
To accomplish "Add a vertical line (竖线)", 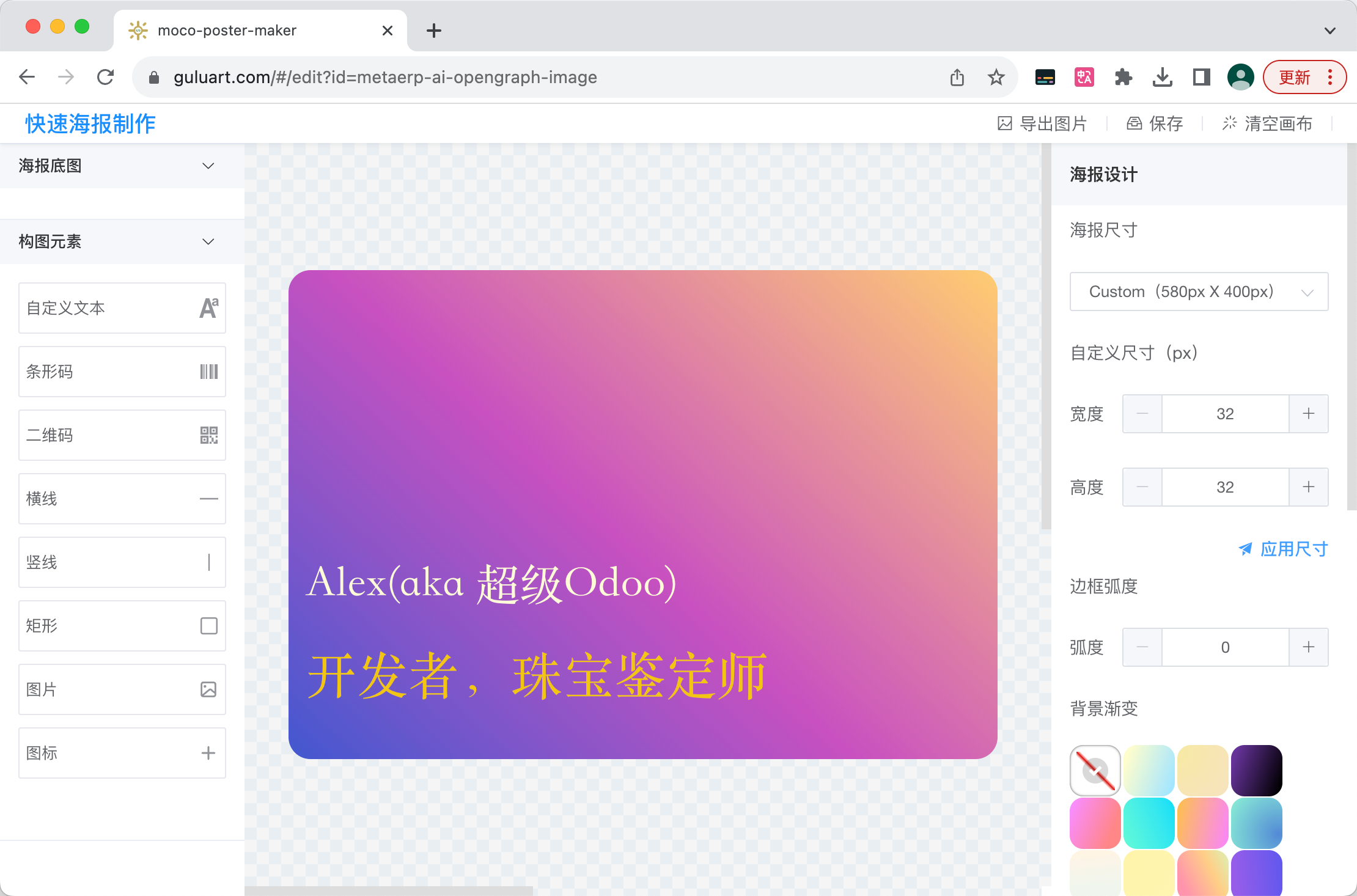I will (122, 562).
